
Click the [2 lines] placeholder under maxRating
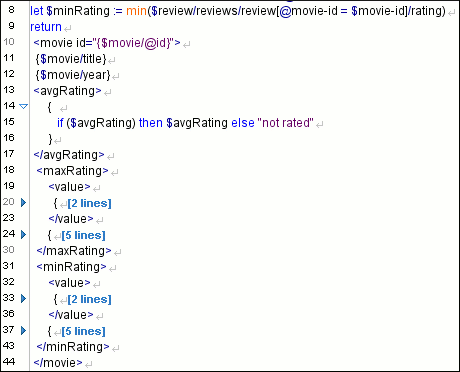pyautogui.click(x=89, y=203)
